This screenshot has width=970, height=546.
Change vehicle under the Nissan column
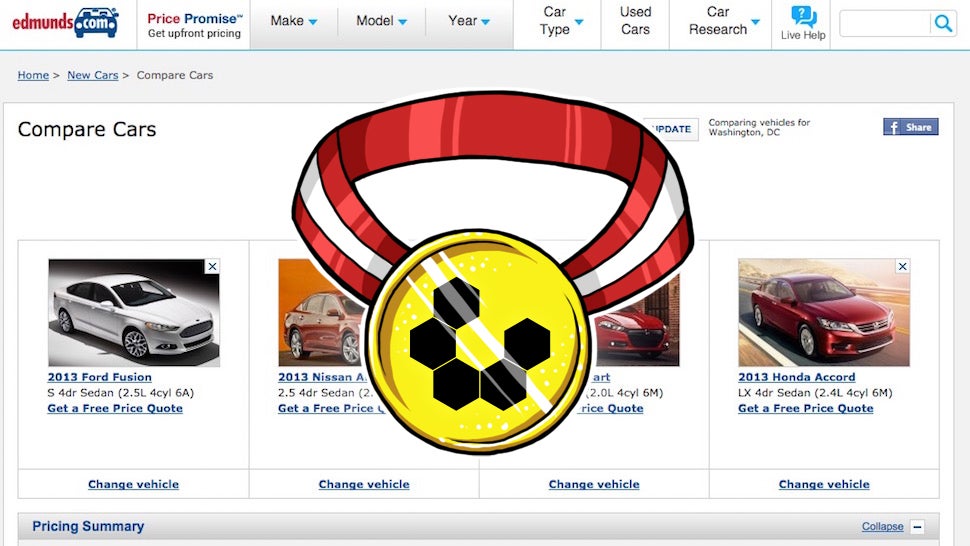tap(364, 484)
